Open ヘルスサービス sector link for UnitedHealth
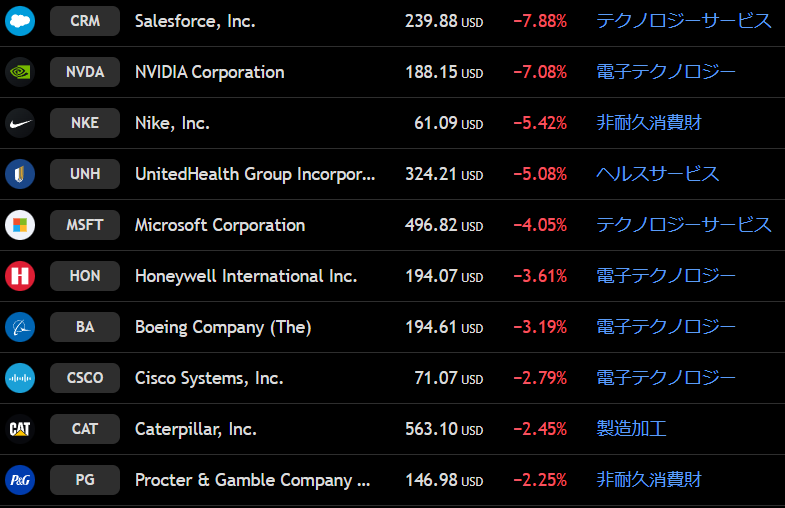Screen dimensions: 785x508 658,174
